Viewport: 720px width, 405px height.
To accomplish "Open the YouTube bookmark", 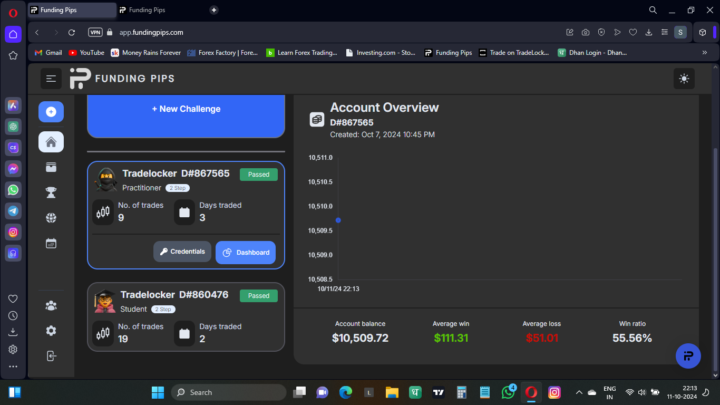I will (86, 53).
